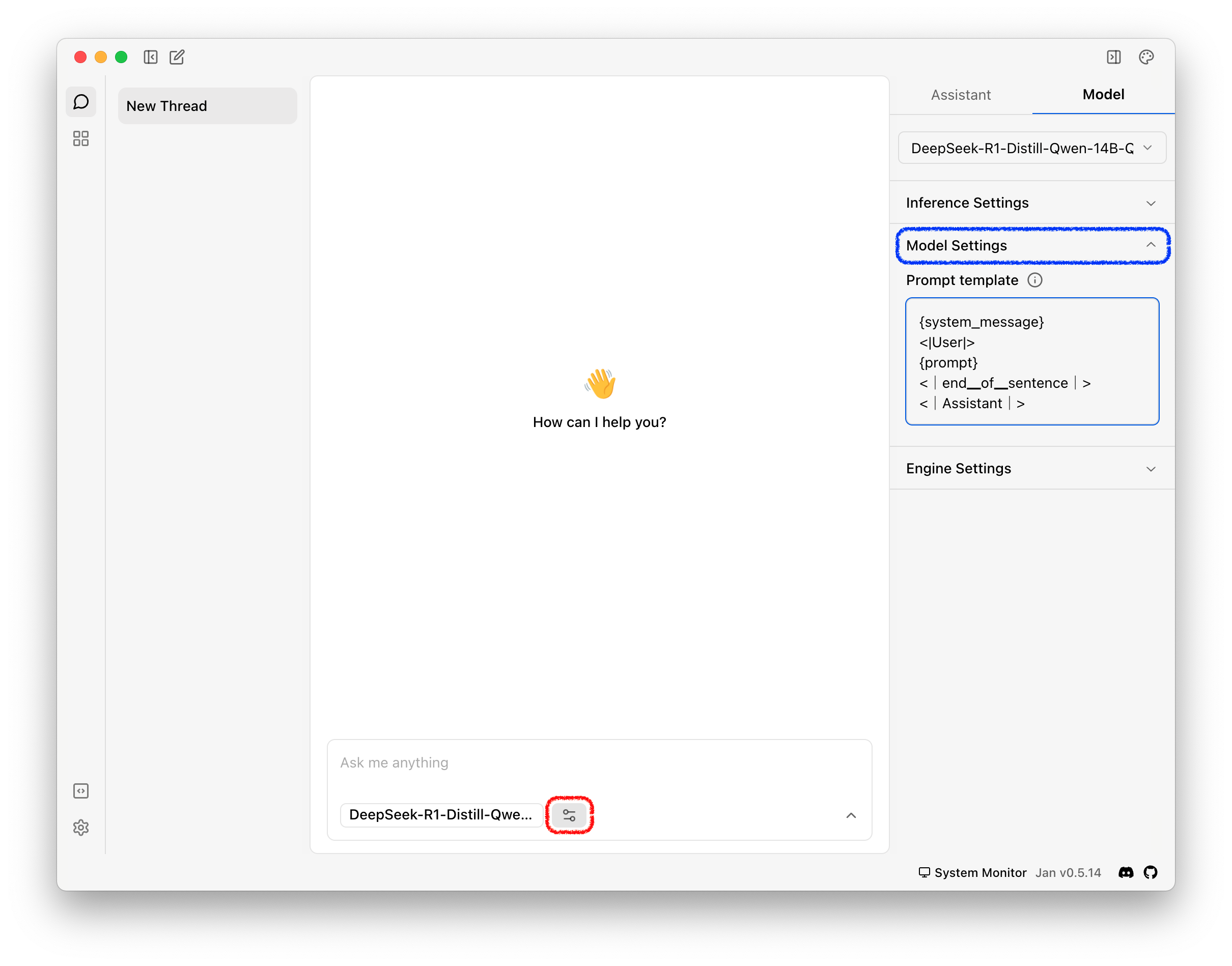1232x966 pixels.
Task: Open the theme palette icon
Action: tap(1146, 57)
